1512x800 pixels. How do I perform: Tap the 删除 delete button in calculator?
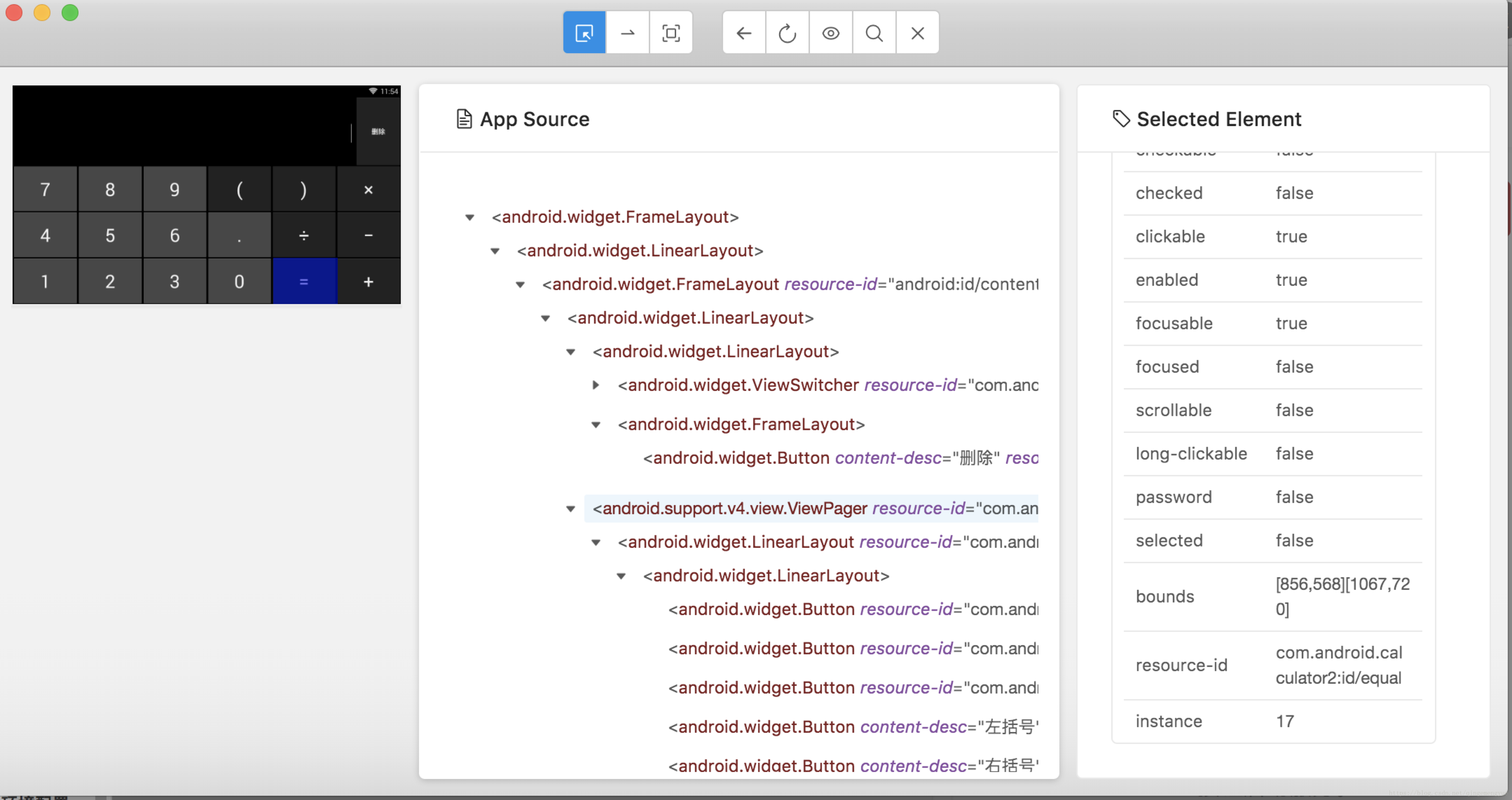click(378, 131)
